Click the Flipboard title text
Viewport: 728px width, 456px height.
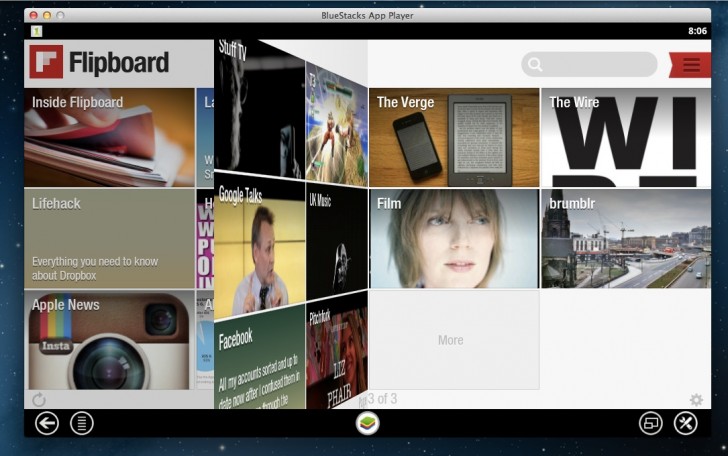[119, 62]
